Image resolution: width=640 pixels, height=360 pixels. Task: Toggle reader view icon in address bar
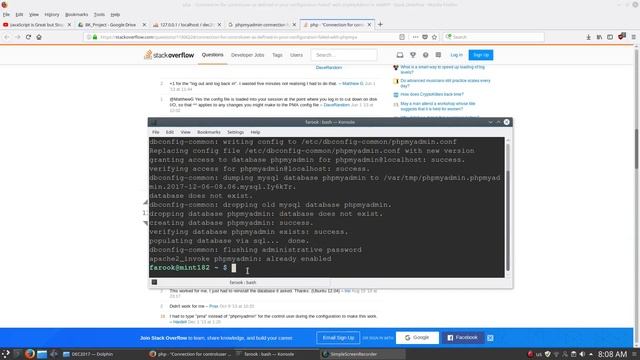pyautogui.click(x=402, y=37)
